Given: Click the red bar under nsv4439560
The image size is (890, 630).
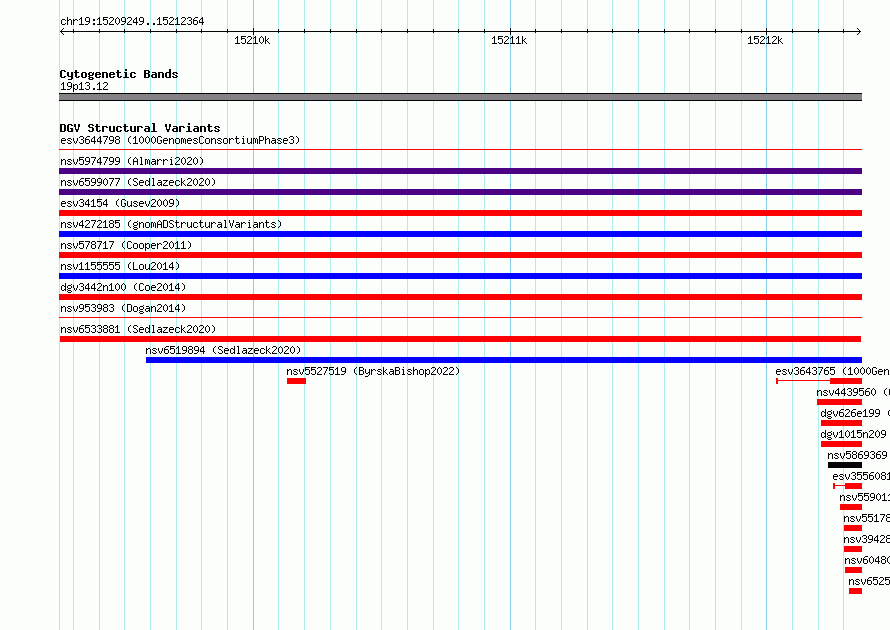Looking at the screenshot, I should (x=839, y=402).
